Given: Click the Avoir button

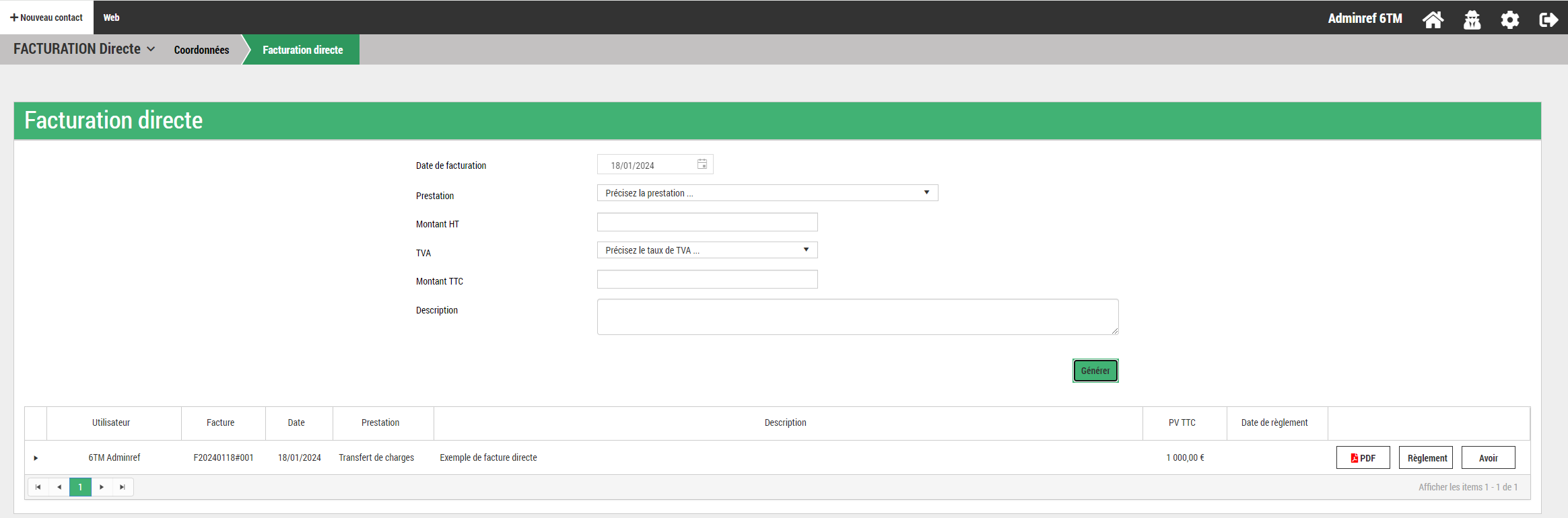Looking at the screenshot, I should pos(1488,458).
